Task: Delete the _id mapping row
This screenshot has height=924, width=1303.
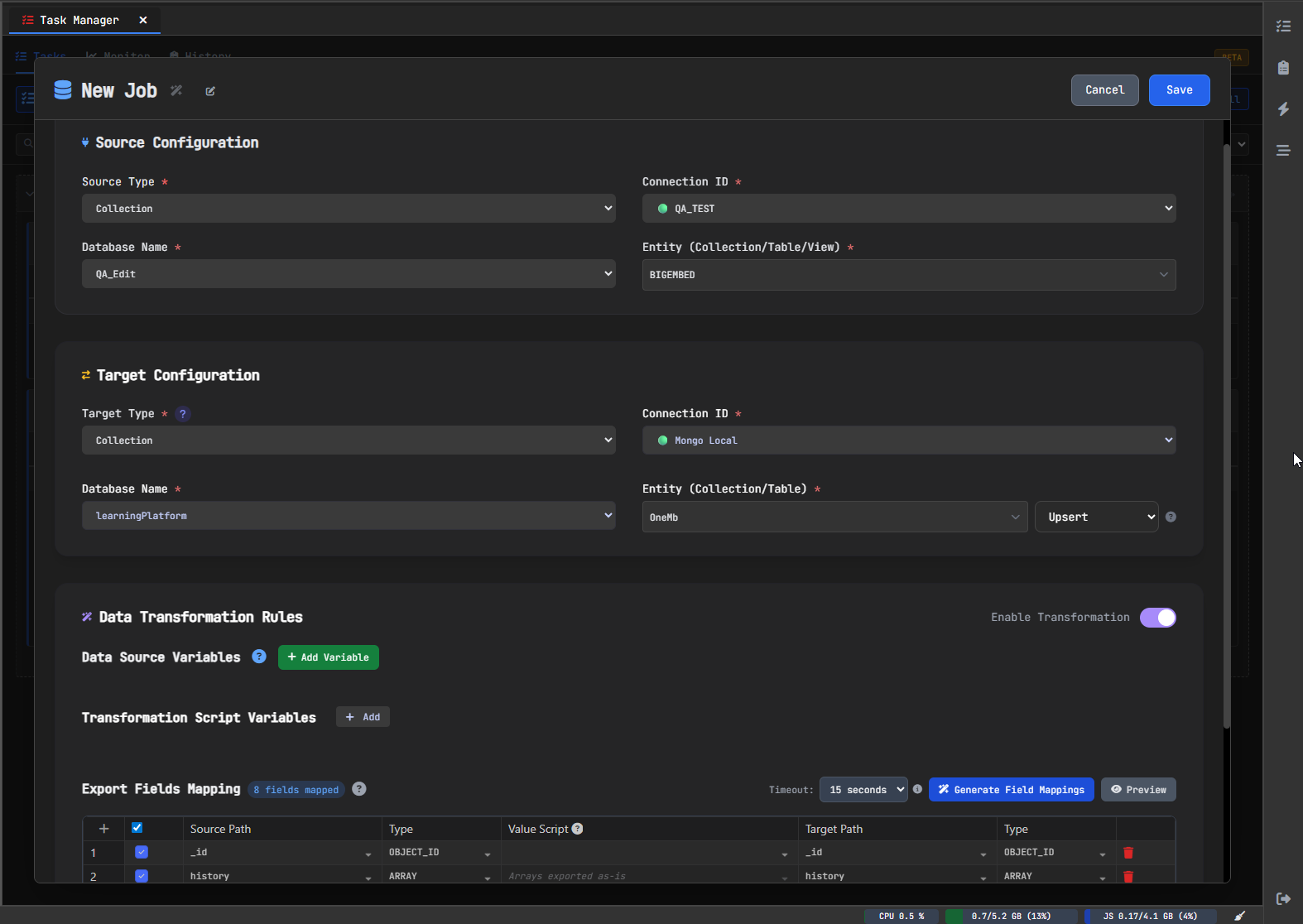Action: point(1128,853)
